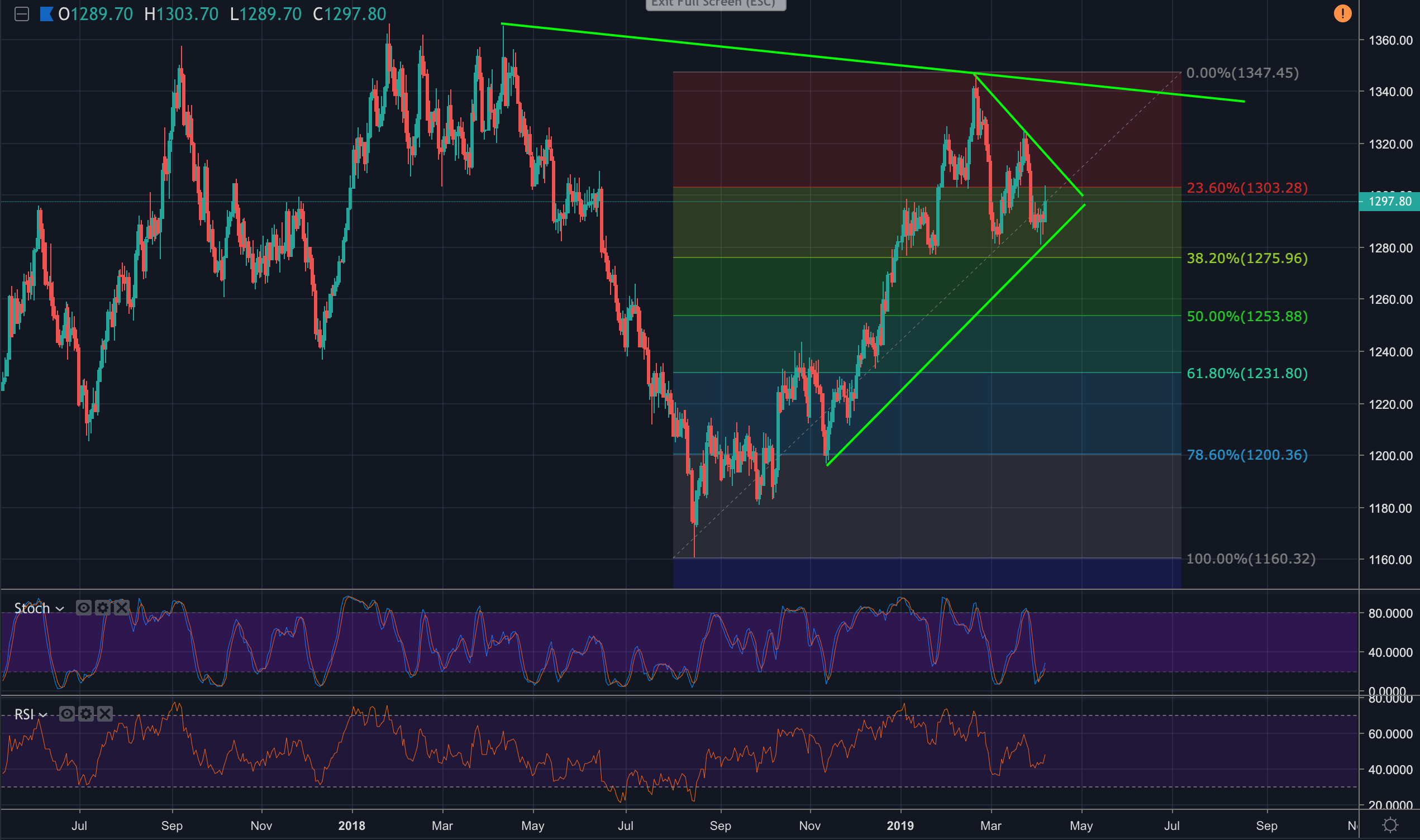Viewport: 1420px width, 840px height.
Task: Select the 100.00%(1160.32) Fibonacci level label
Action: 1251,559
